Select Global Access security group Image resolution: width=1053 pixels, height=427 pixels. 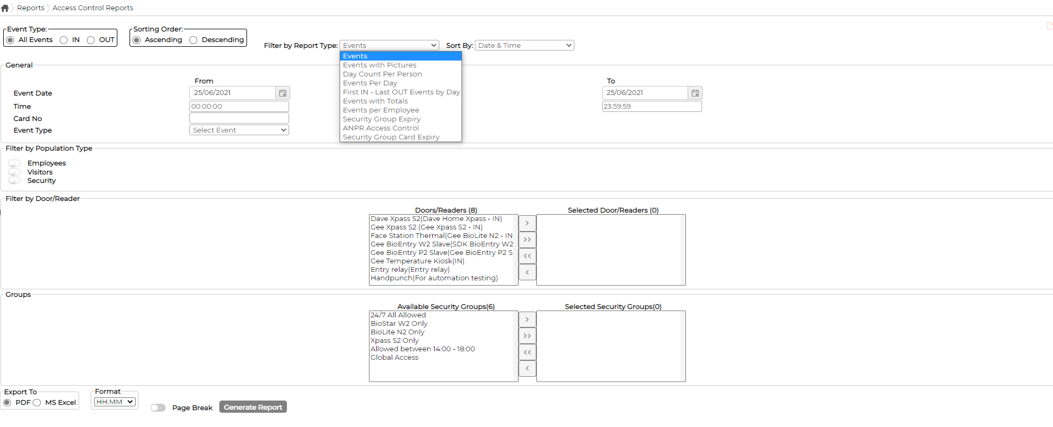[442, 357]
